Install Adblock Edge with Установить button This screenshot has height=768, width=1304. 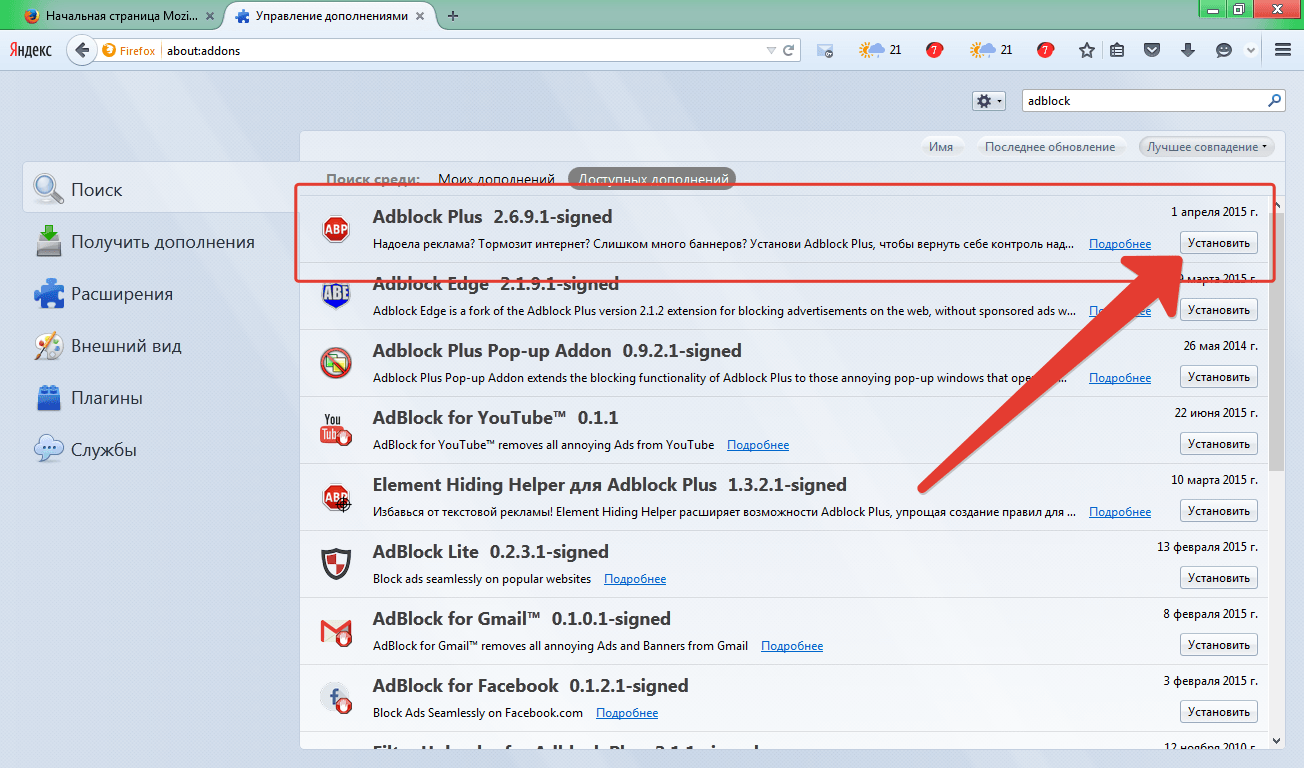coord(1219,309)
